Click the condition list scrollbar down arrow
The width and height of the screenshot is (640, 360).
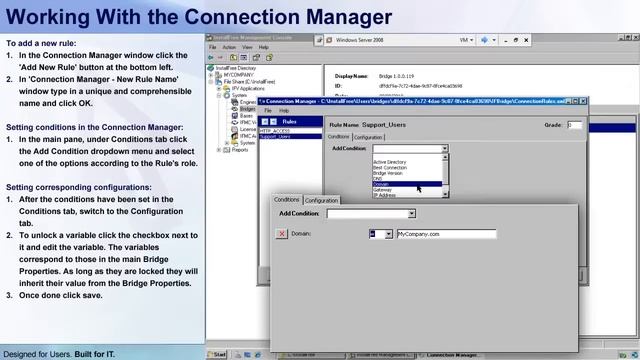445,194
